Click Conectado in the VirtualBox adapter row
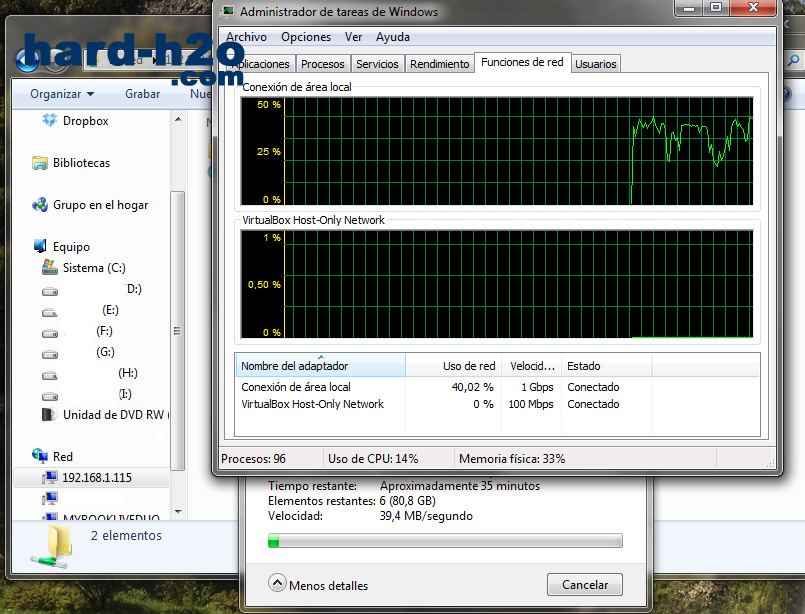The width and height of the screenshot is (805, 614). tap(593, 404)
